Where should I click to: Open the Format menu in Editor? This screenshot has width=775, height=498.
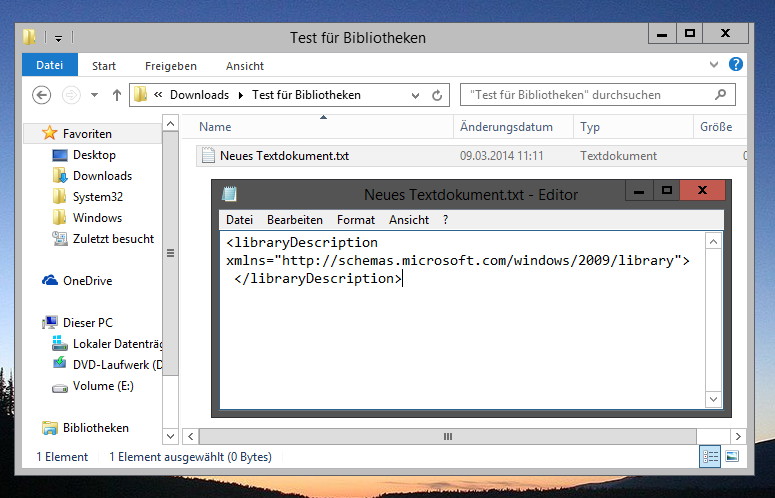(356, 220)
